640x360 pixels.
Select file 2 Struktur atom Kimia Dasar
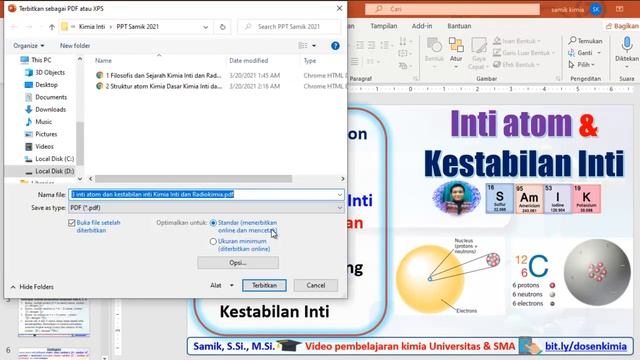tap(159, 86)
